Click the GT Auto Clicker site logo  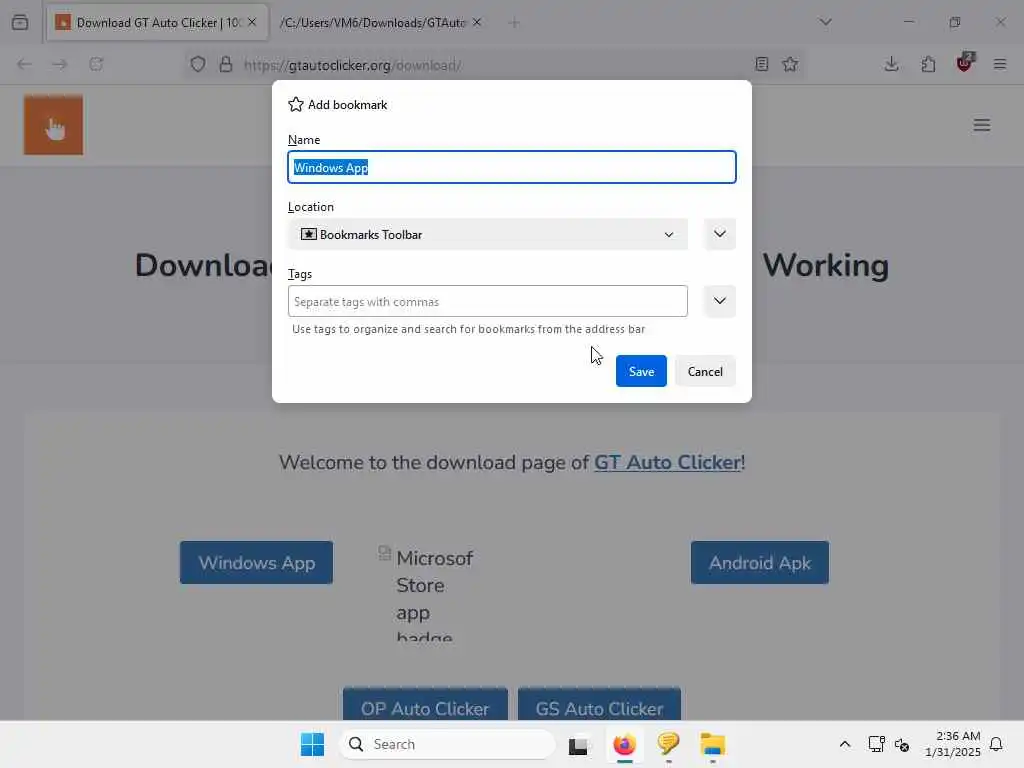pyautogui.click(x=54, y=125)
